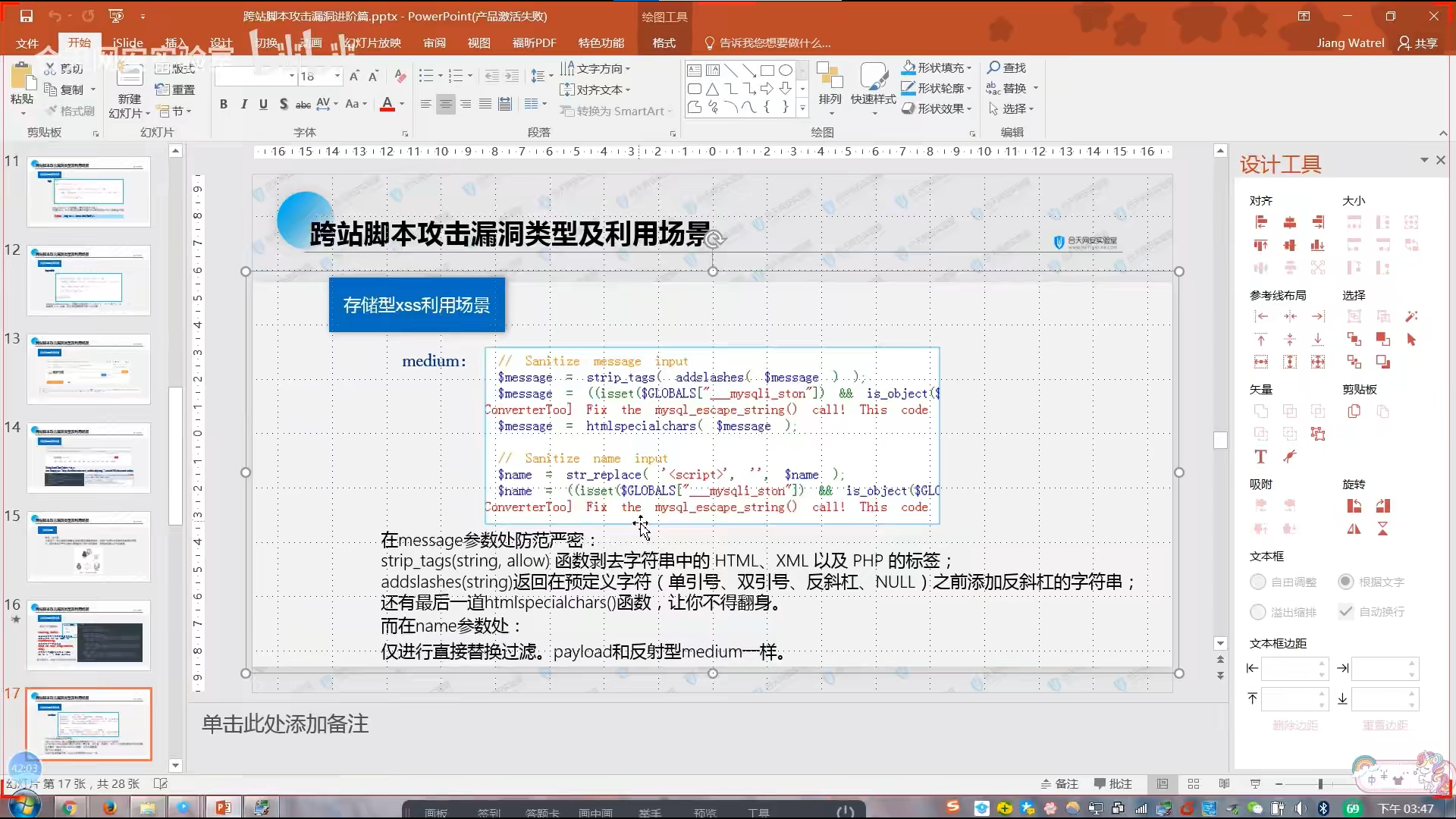The height and width of the screenshot is (819, 1456).
Task: Switch to the 视图 ribbon tab
Action: [479, 43]
